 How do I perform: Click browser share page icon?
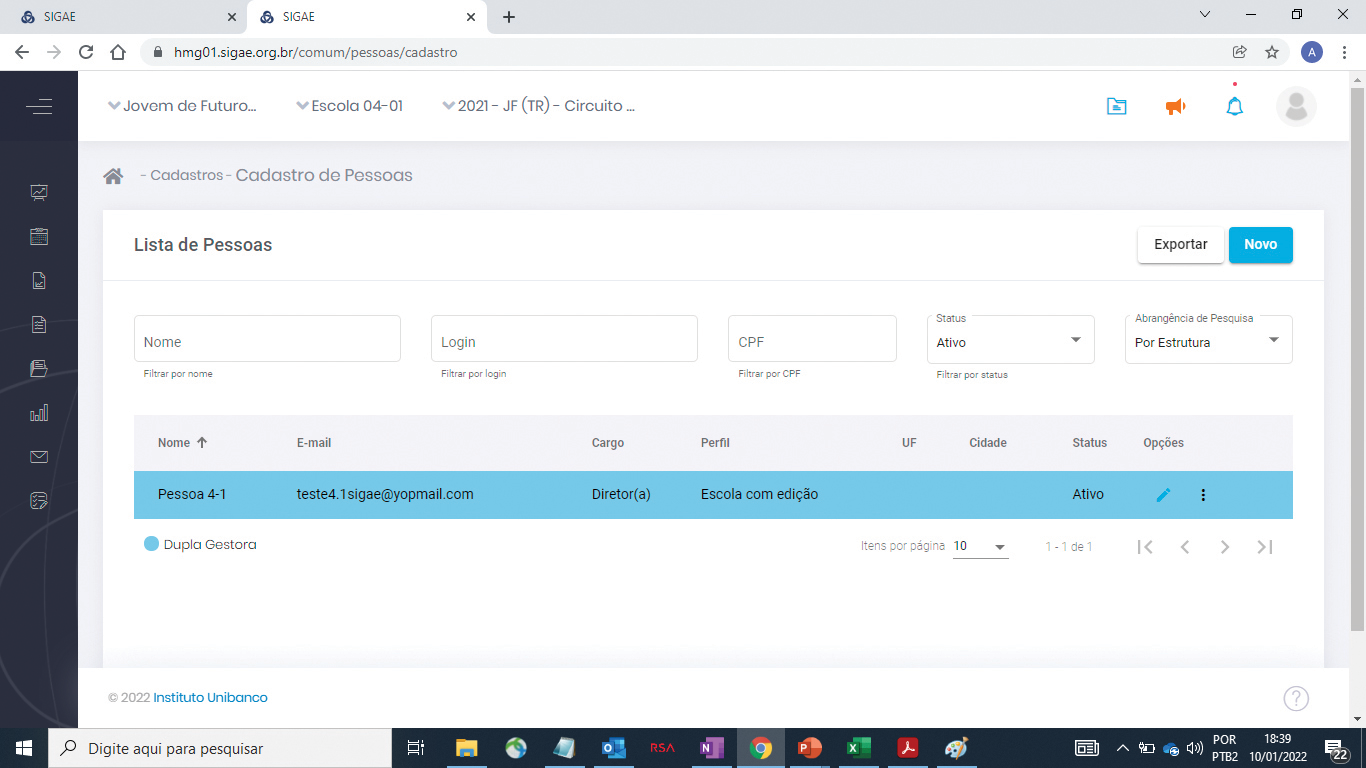tap(1240, 52)
